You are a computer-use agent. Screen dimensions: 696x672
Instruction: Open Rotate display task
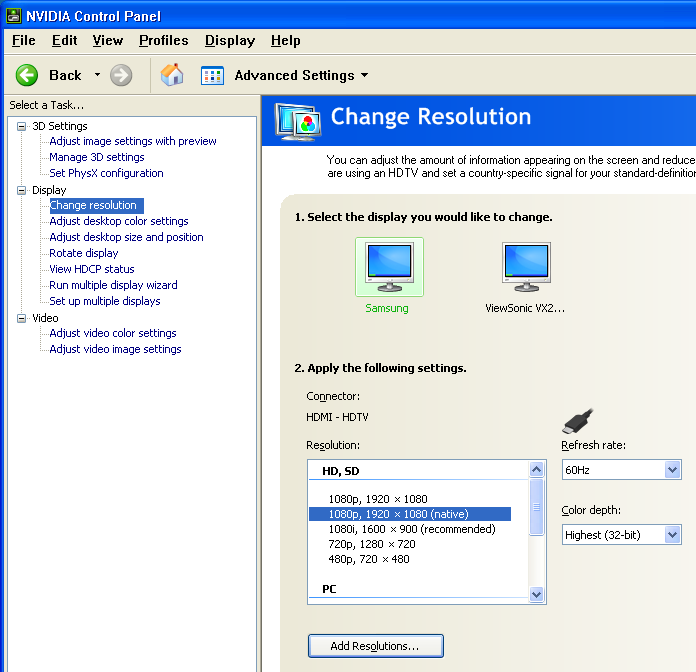[x=83, y=253]
